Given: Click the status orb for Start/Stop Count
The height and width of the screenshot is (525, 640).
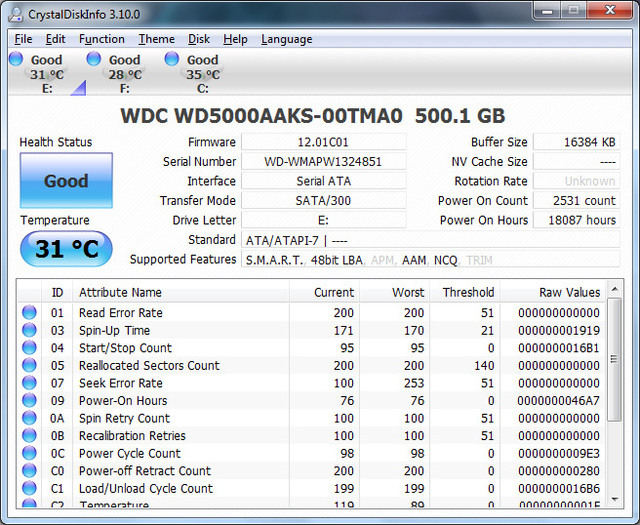Looking at the screenshot, I should 29,347.
